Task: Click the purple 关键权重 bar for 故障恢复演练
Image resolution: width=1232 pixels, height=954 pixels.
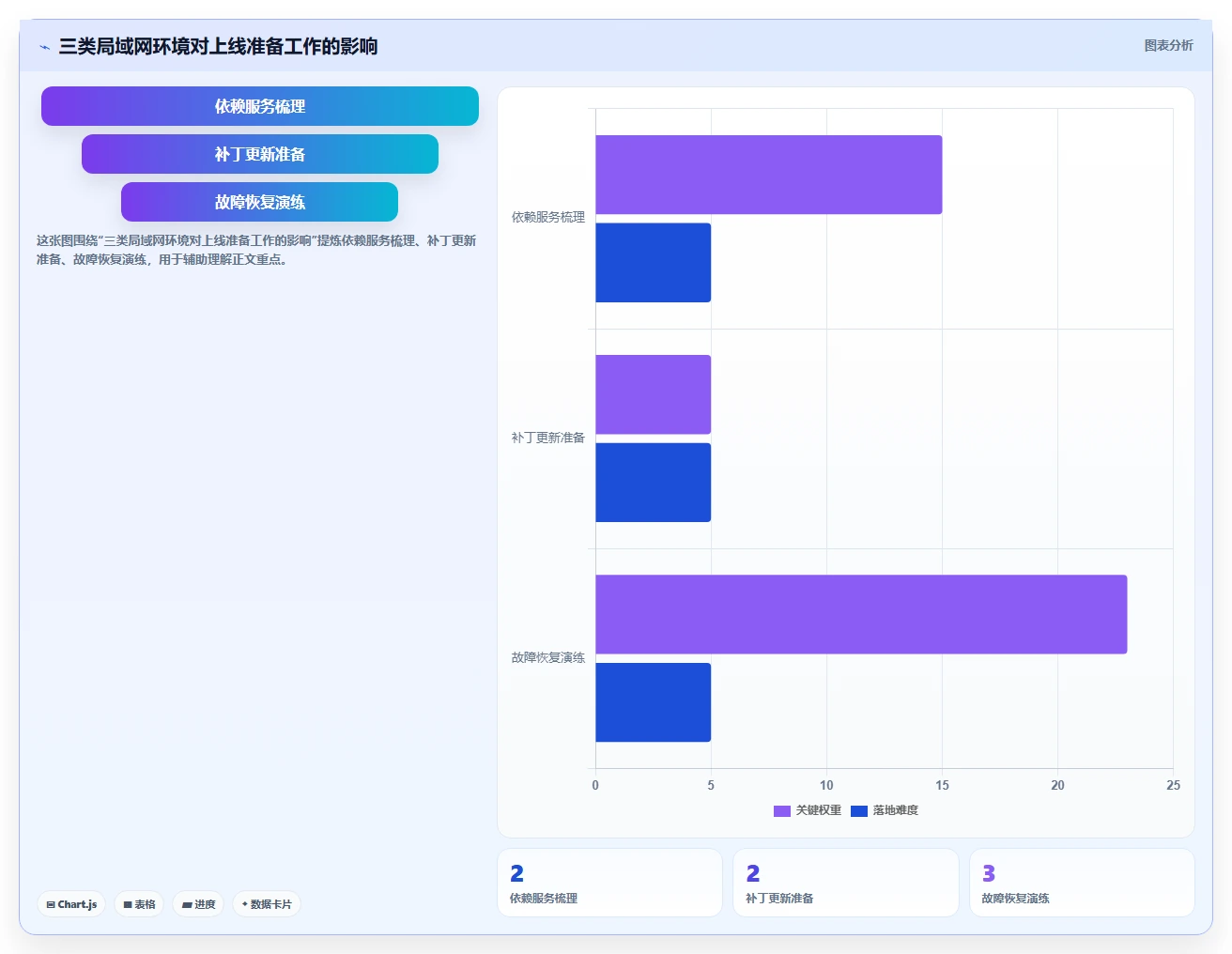Action: [861, 614]
